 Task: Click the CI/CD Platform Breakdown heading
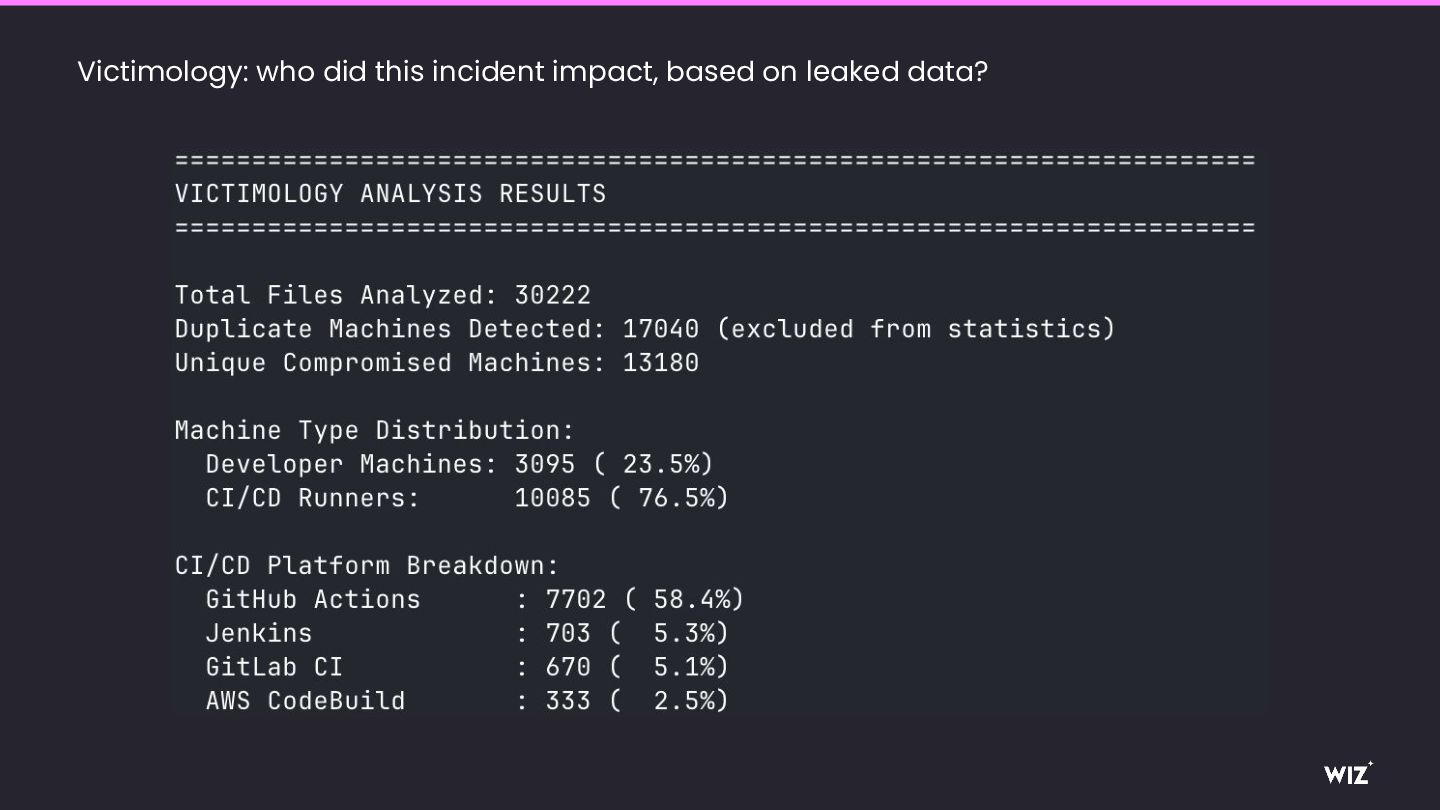click(366, 566)
